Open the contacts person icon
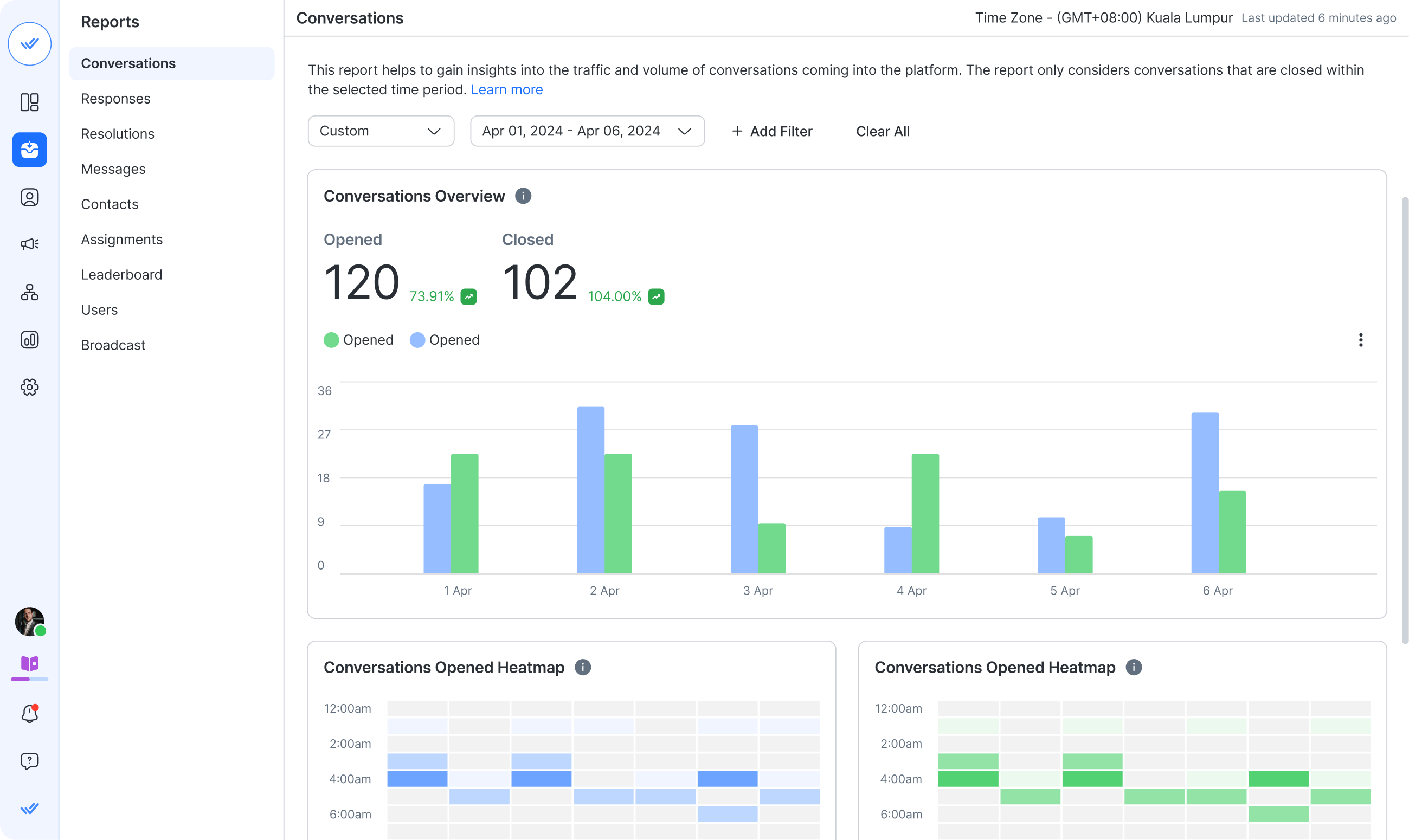The height and width of the screenshot is (840, 1409). coord(29,198)
